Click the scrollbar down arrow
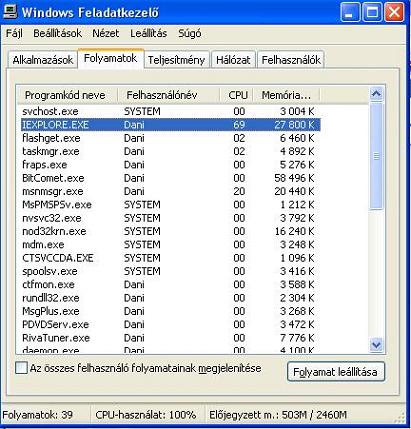The image size is (411, 429). pos(376,344)
